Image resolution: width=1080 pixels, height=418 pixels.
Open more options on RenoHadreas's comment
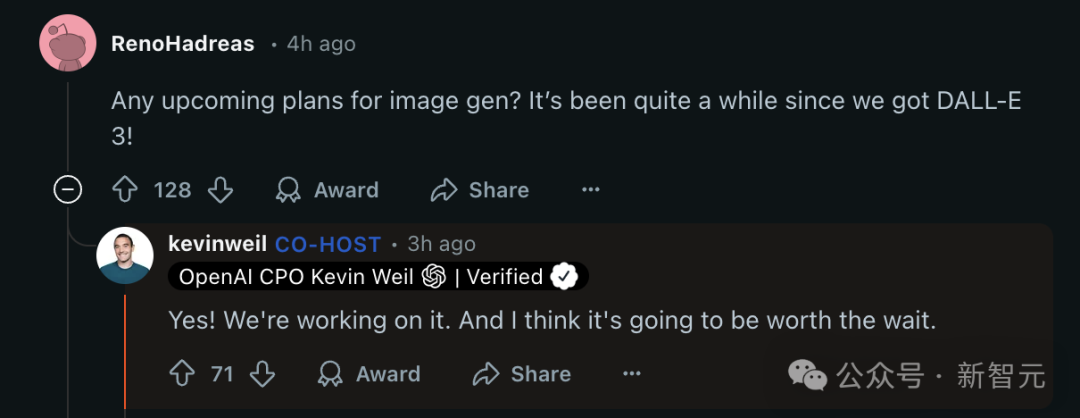(x=591, y=190)
